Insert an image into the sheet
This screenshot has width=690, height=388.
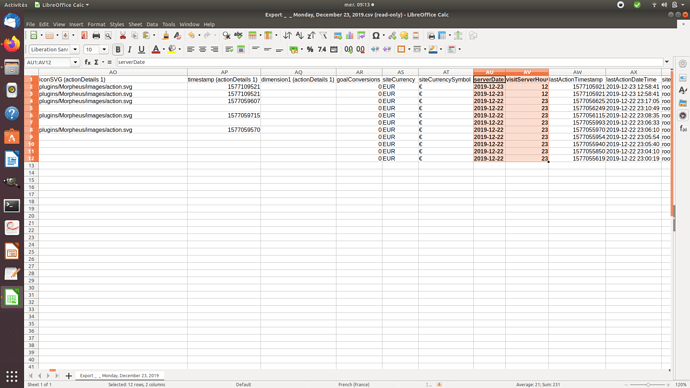coord(338,36)
